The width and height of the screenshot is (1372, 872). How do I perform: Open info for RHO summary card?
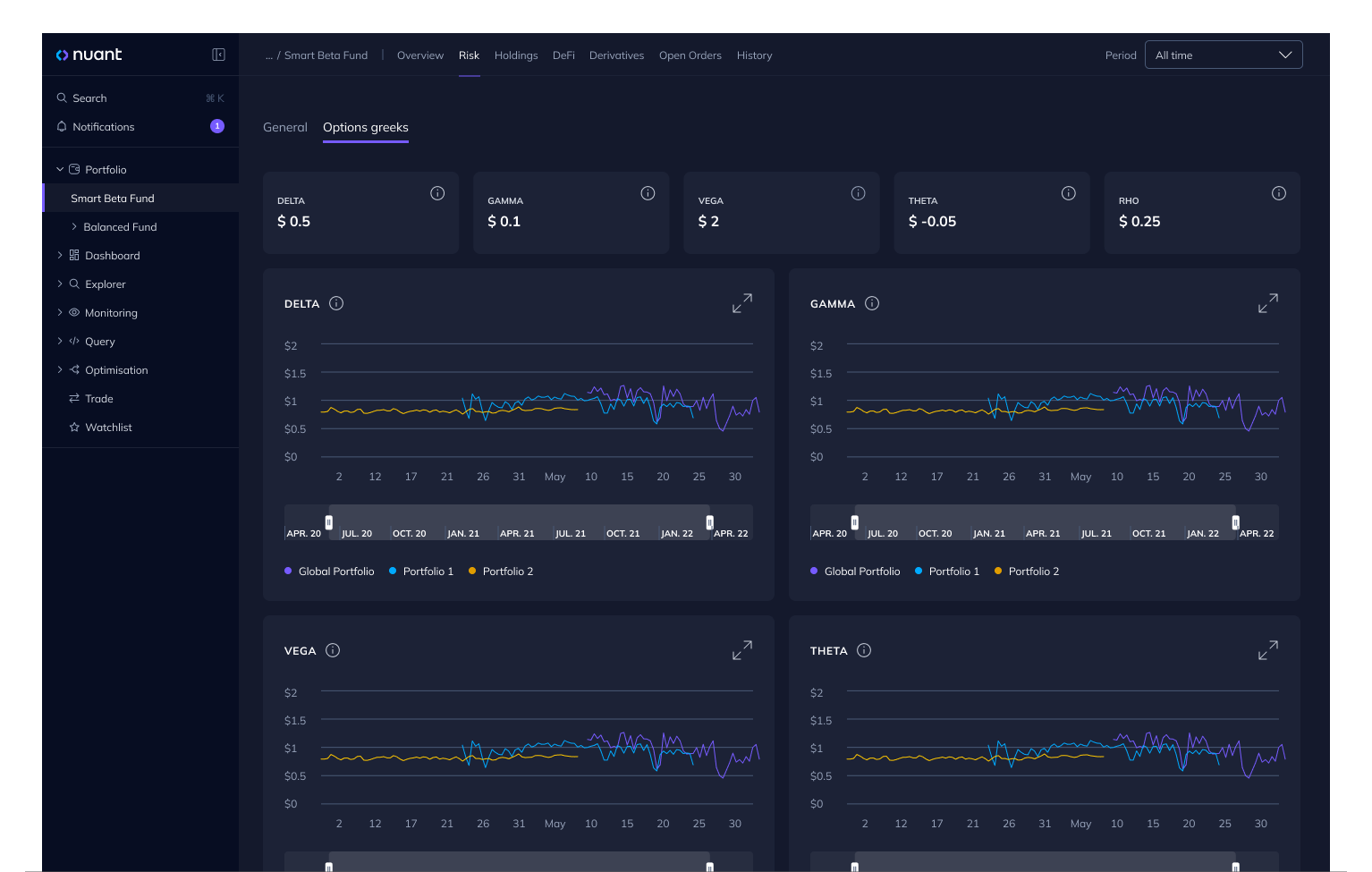tap(1279, 193)
